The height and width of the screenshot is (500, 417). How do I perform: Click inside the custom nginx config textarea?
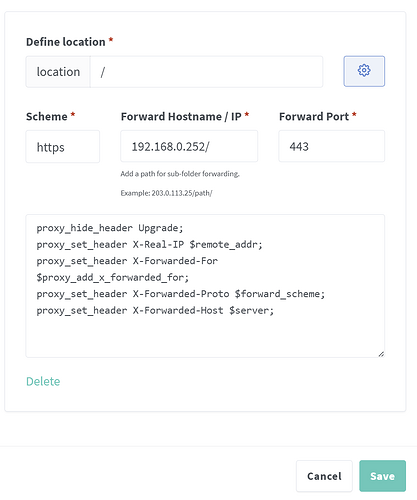coord(205,286)
